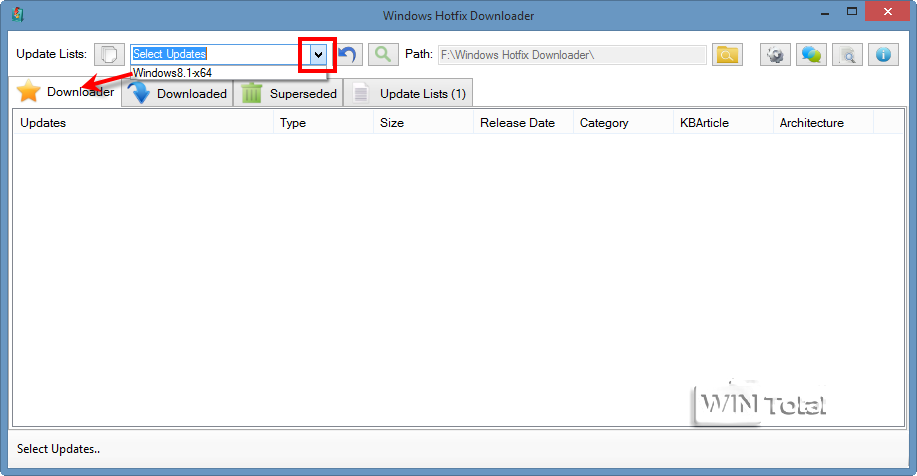Screen dimensions: 917x476
Task: Maximize the Windows Hotfix Downloader window
Action: point(852,12)
